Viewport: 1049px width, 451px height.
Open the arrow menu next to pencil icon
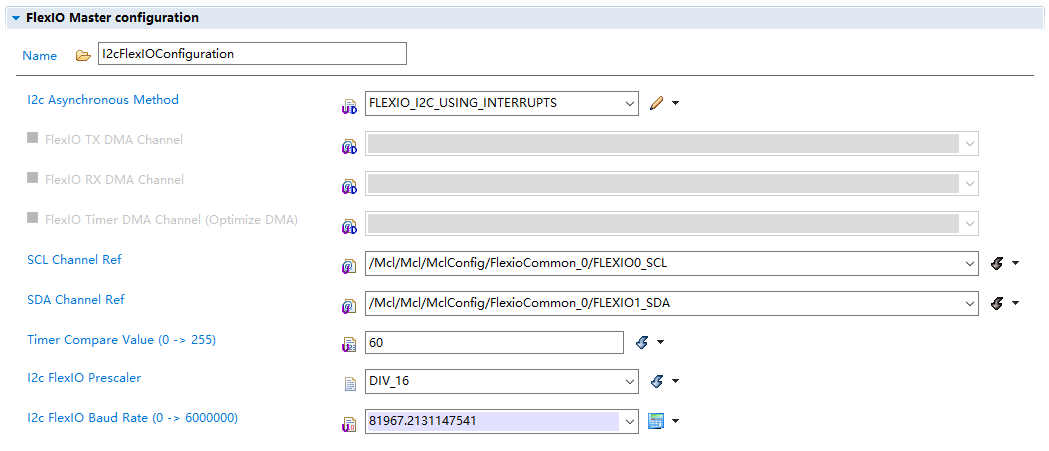(675, 103)
